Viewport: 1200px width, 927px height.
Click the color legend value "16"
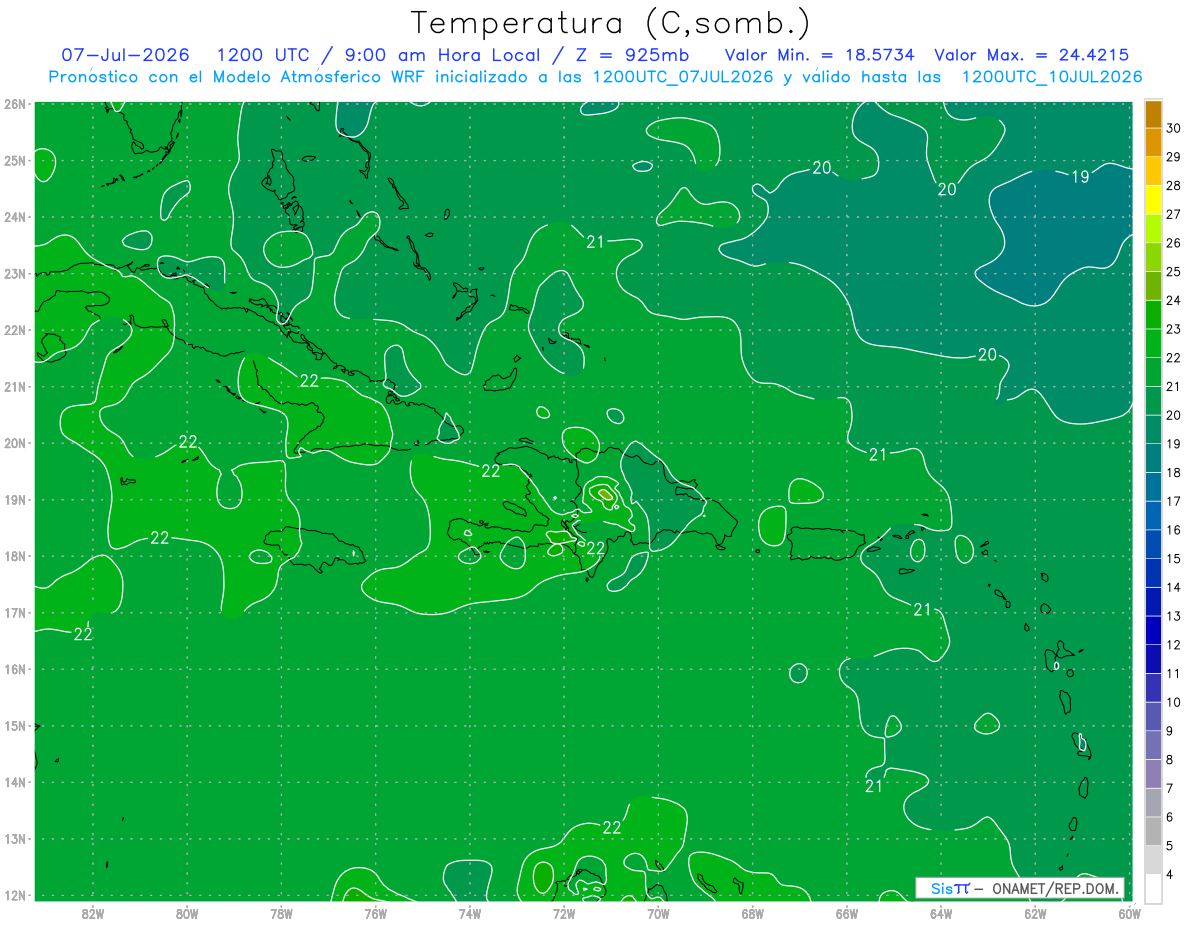(x=1173, y=530)
